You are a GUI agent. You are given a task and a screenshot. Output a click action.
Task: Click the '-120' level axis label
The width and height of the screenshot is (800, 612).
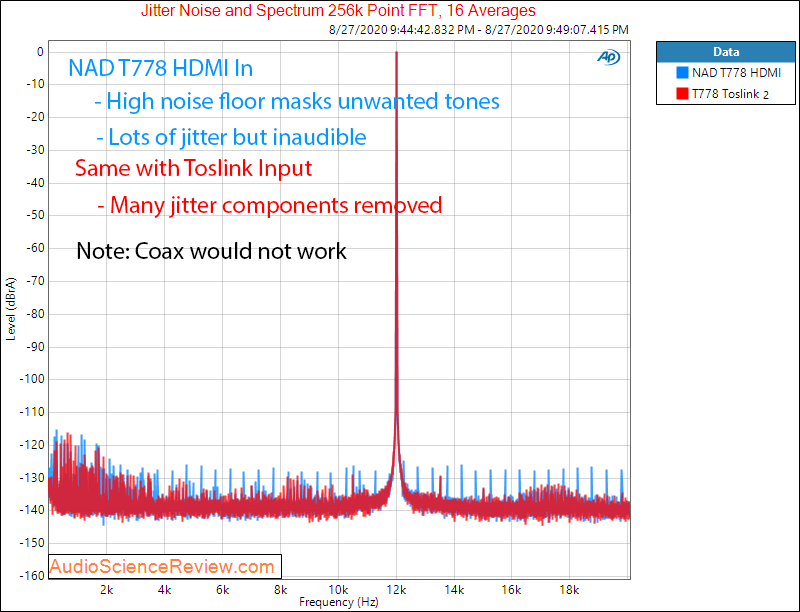pos(32,445)
